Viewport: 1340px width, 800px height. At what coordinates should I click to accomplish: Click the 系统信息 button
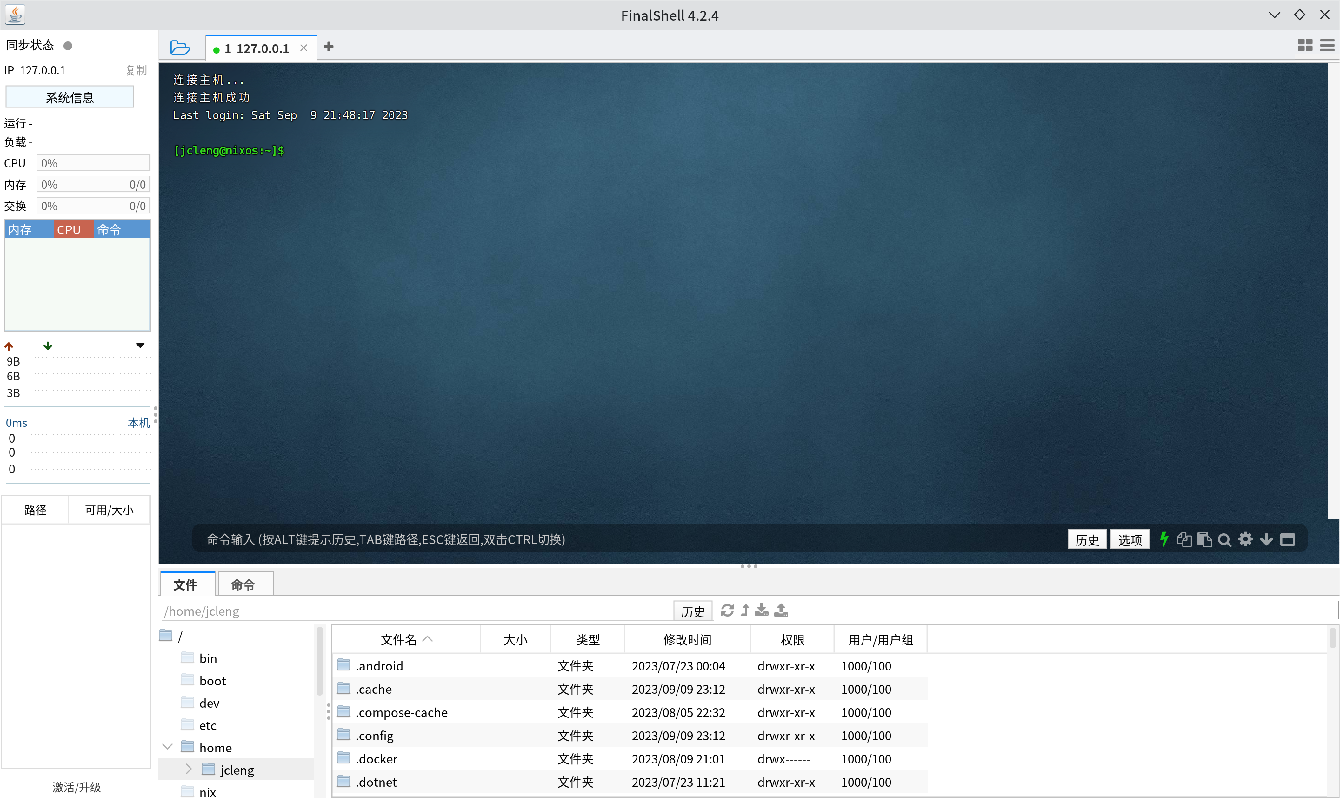pos(69,97)
